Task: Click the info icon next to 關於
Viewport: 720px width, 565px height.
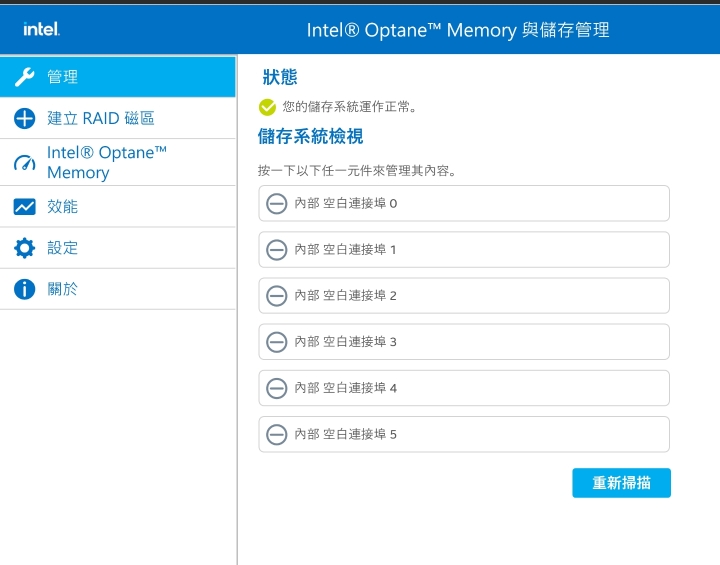Action: 24,289
